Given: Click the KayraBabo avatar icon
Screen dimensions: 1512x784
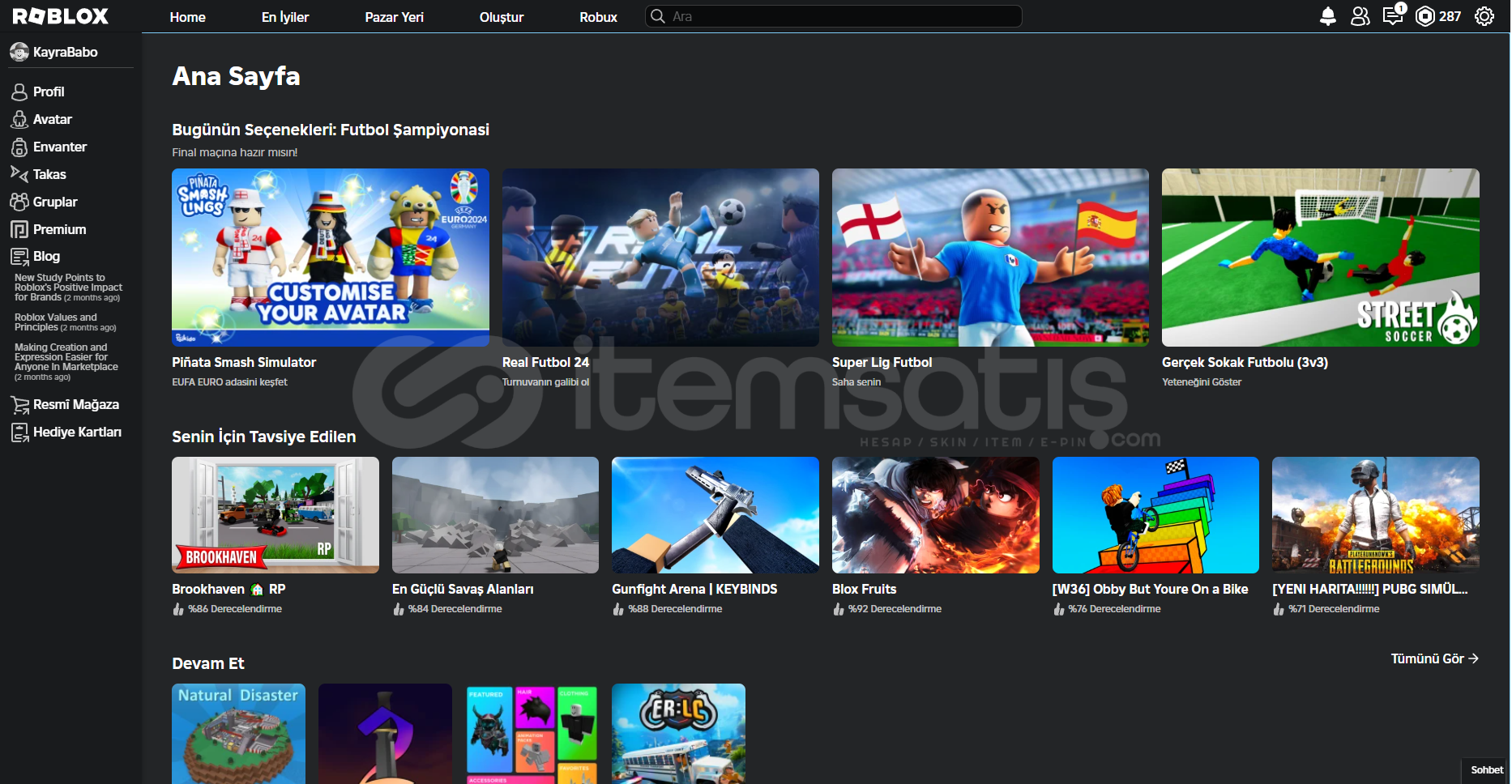Looking at the screenshot, I should click(19, 52).
